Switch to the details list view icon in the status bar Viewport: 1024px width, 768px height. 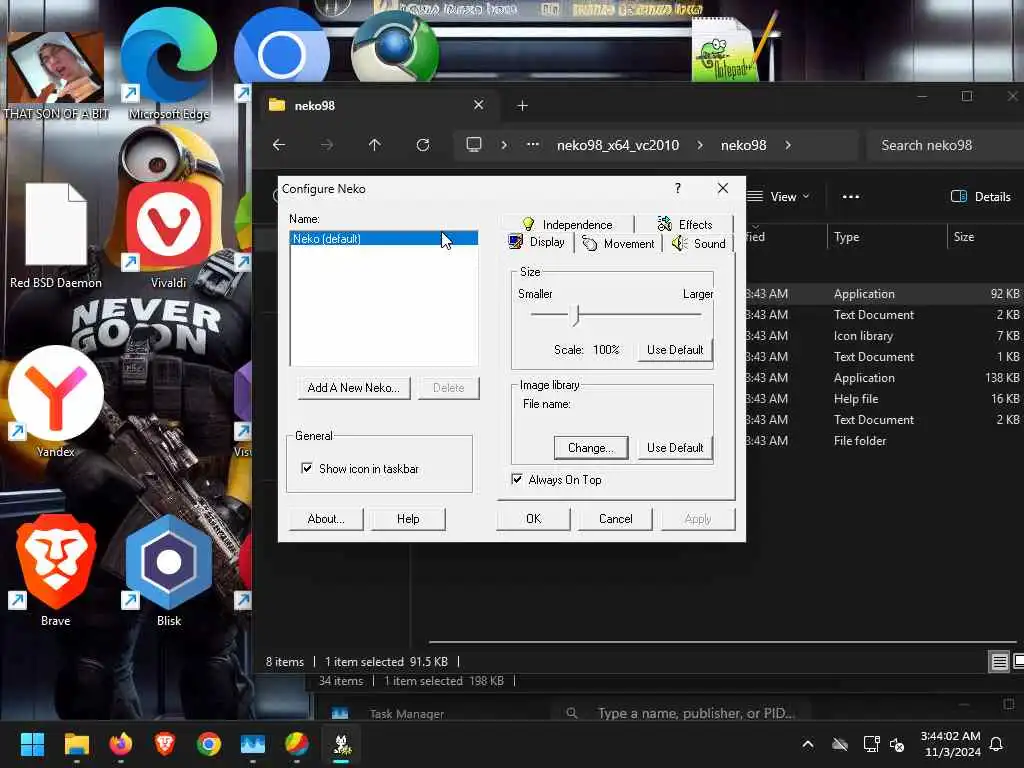999,662
